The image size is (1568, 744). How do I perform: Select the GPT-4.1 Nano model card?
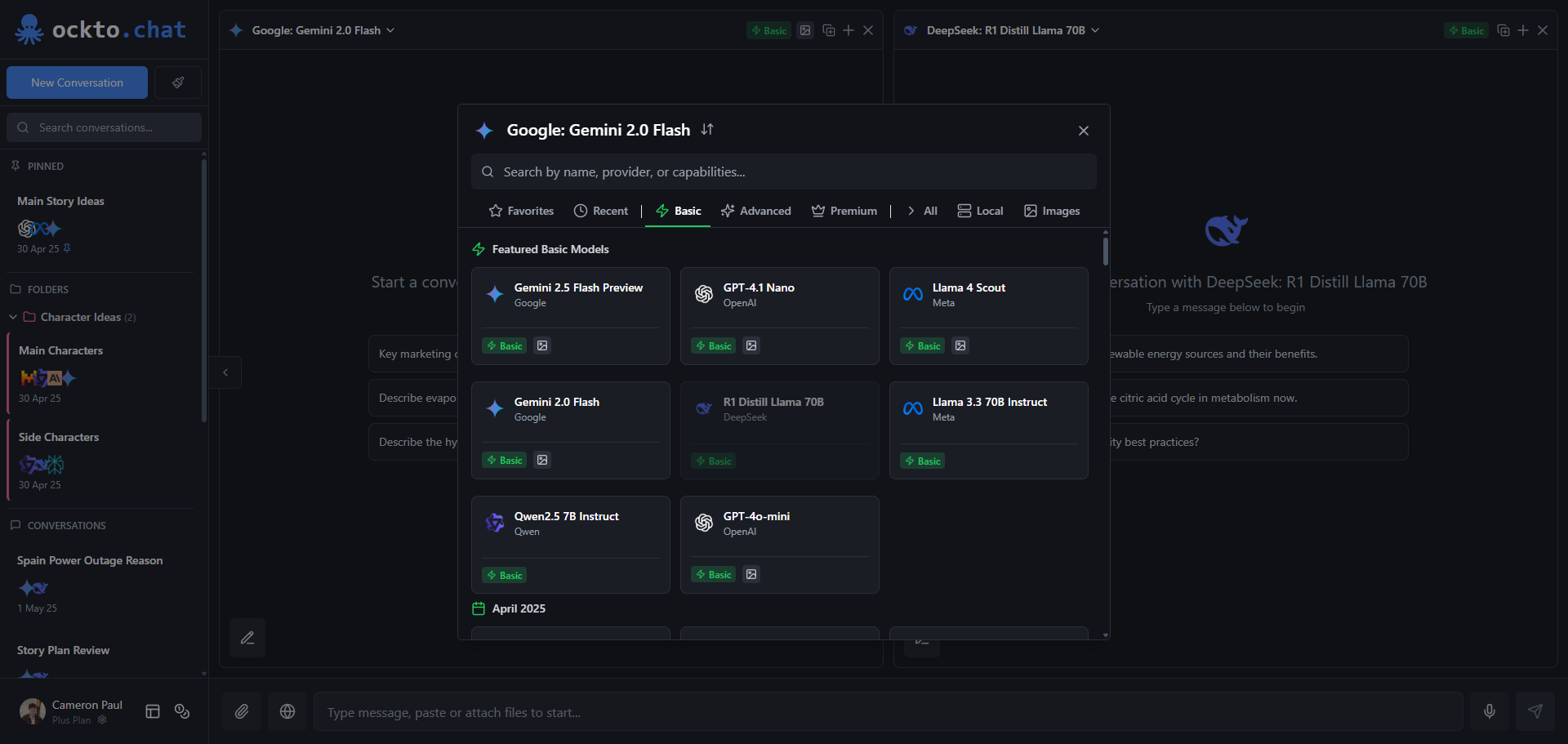780,316
